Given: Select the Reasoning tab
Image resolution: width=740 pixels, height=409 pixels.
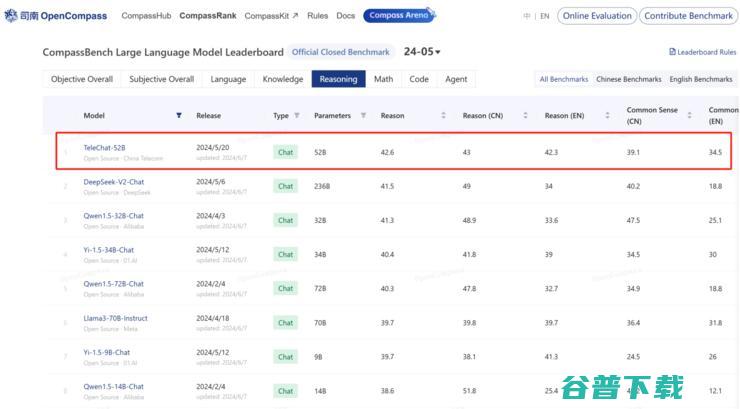Looking at the screenshot, I should click(338, 79).
